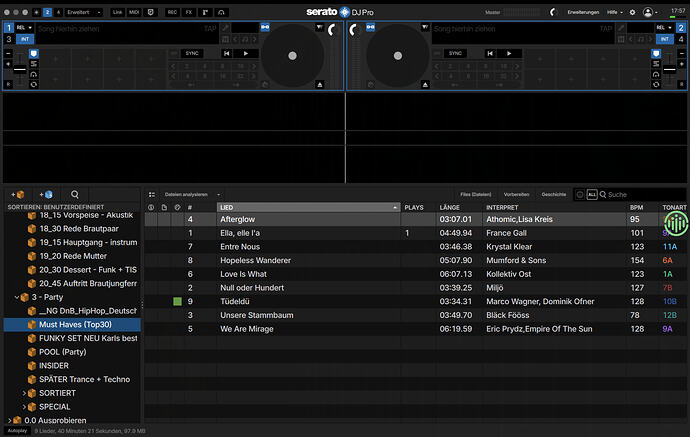
Task: Toggle left deck tempo range minus button
Action: pos(8,54)
